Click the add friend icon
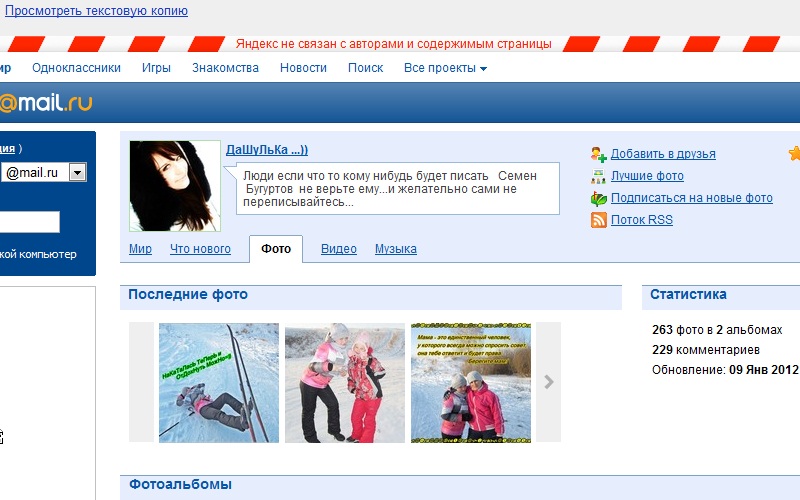 tap(598, 154)
